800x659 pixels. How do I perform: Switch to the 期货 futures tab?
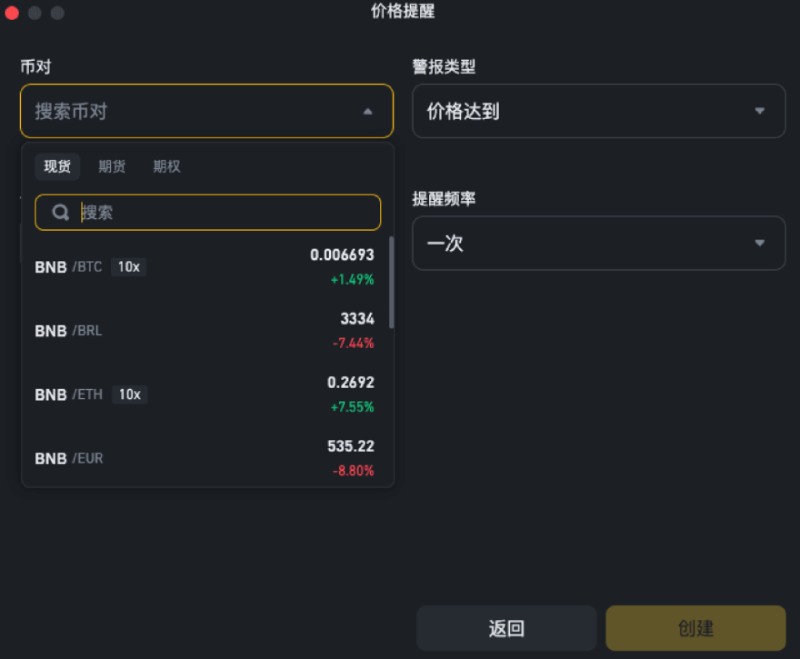pos(111,167)
